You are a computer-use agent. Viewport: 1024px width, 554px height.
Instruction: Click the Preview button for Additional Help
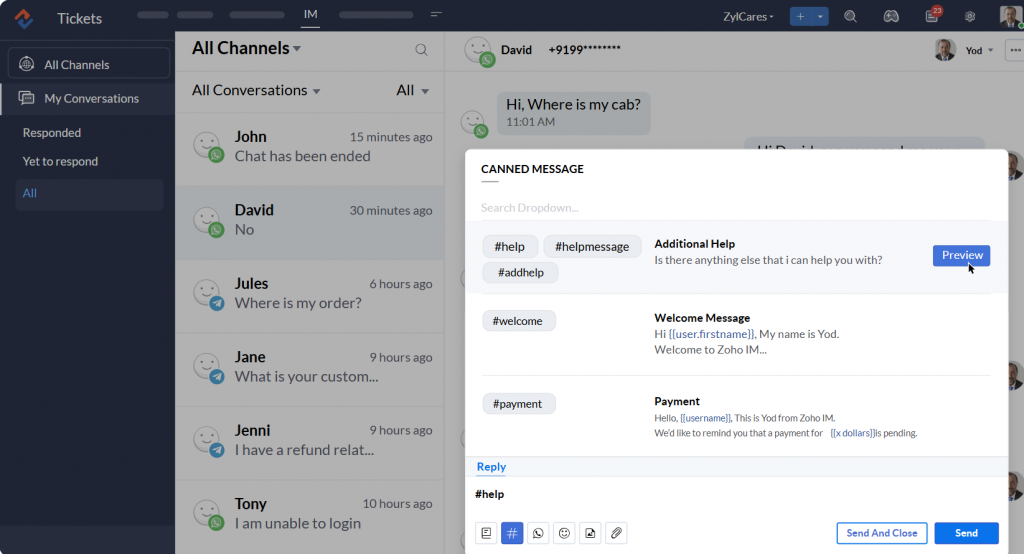[961, 256]
